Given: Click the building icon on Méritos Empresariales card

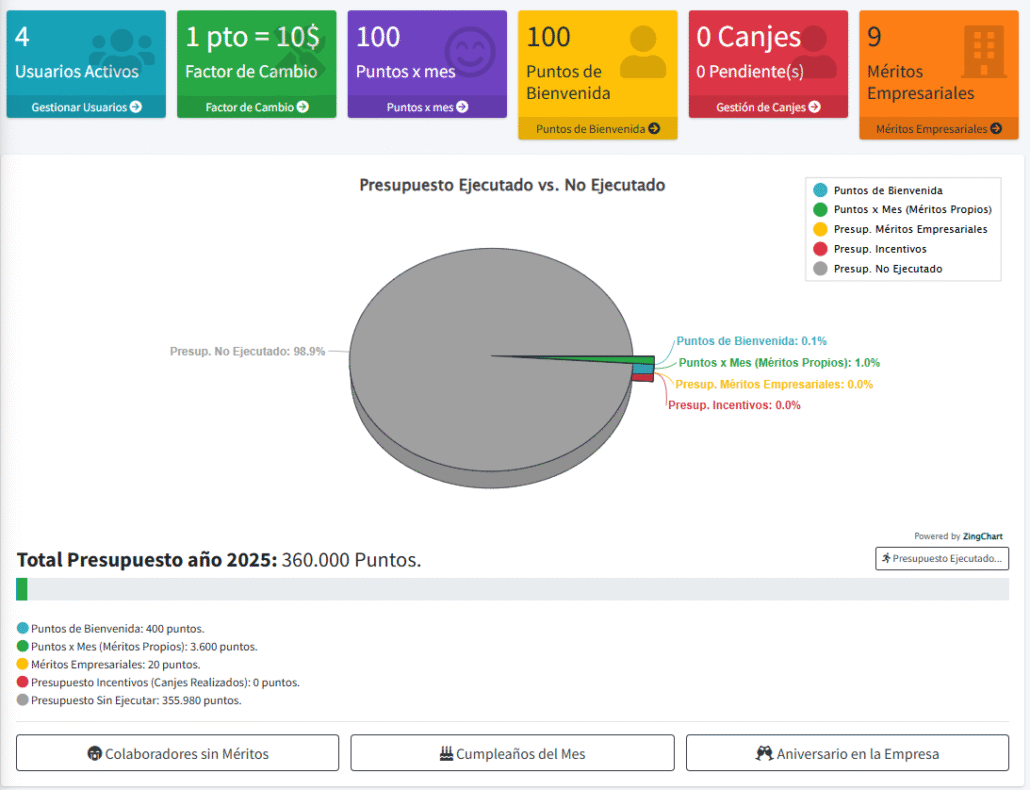Looking at the screenshot, I should pyautogui.click(x=984, y=52).
